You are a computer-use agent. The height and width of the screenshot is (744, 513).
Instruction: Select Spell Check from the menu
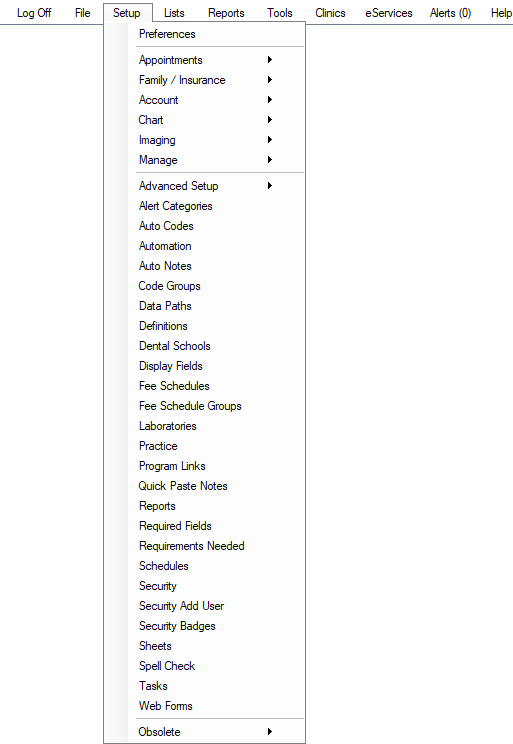pyautogui.click(x=204, y=666)
